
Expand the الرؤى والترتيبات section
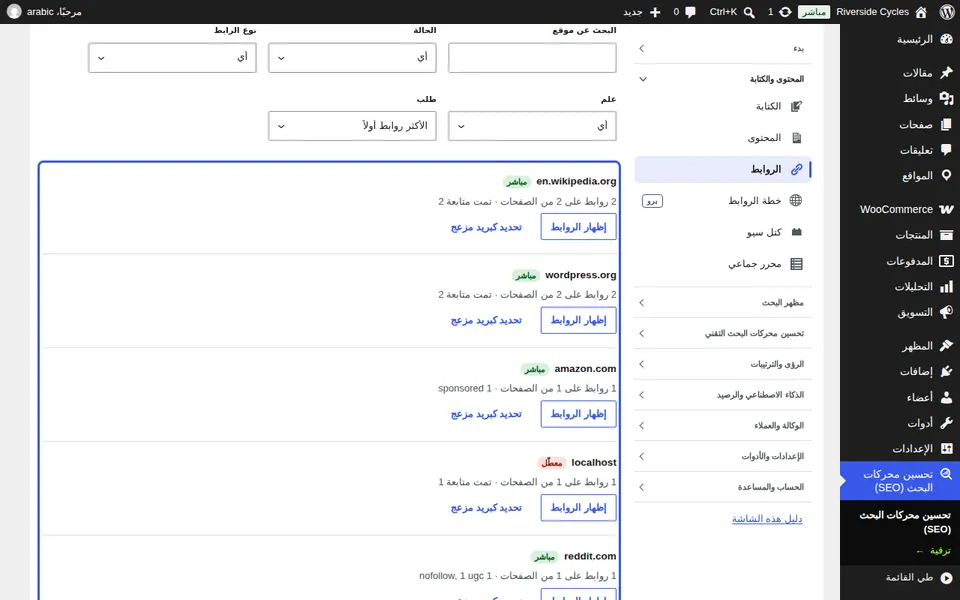click(723, 364)
